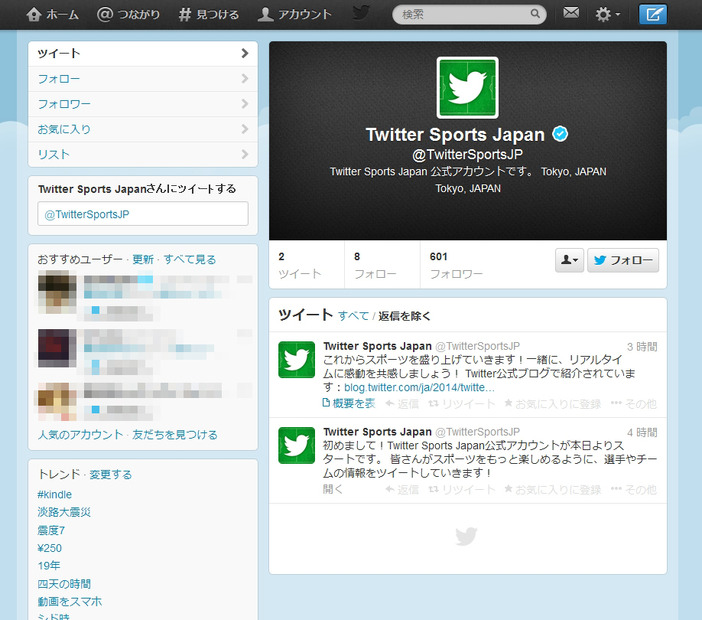Open the 19年 trend
The image size is (702, 620).
tap(49, 566)
